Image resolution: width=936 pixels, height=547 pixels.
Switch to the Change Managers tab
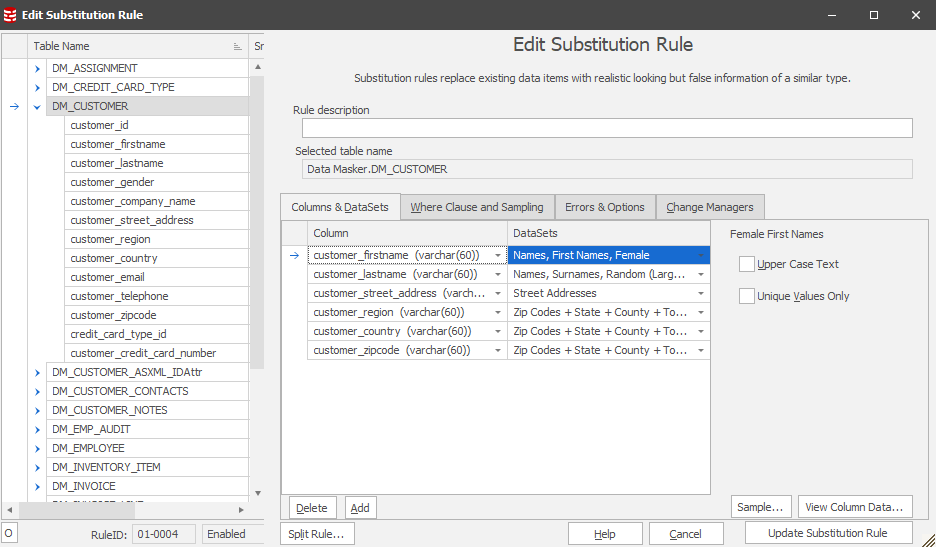(709, 207)
